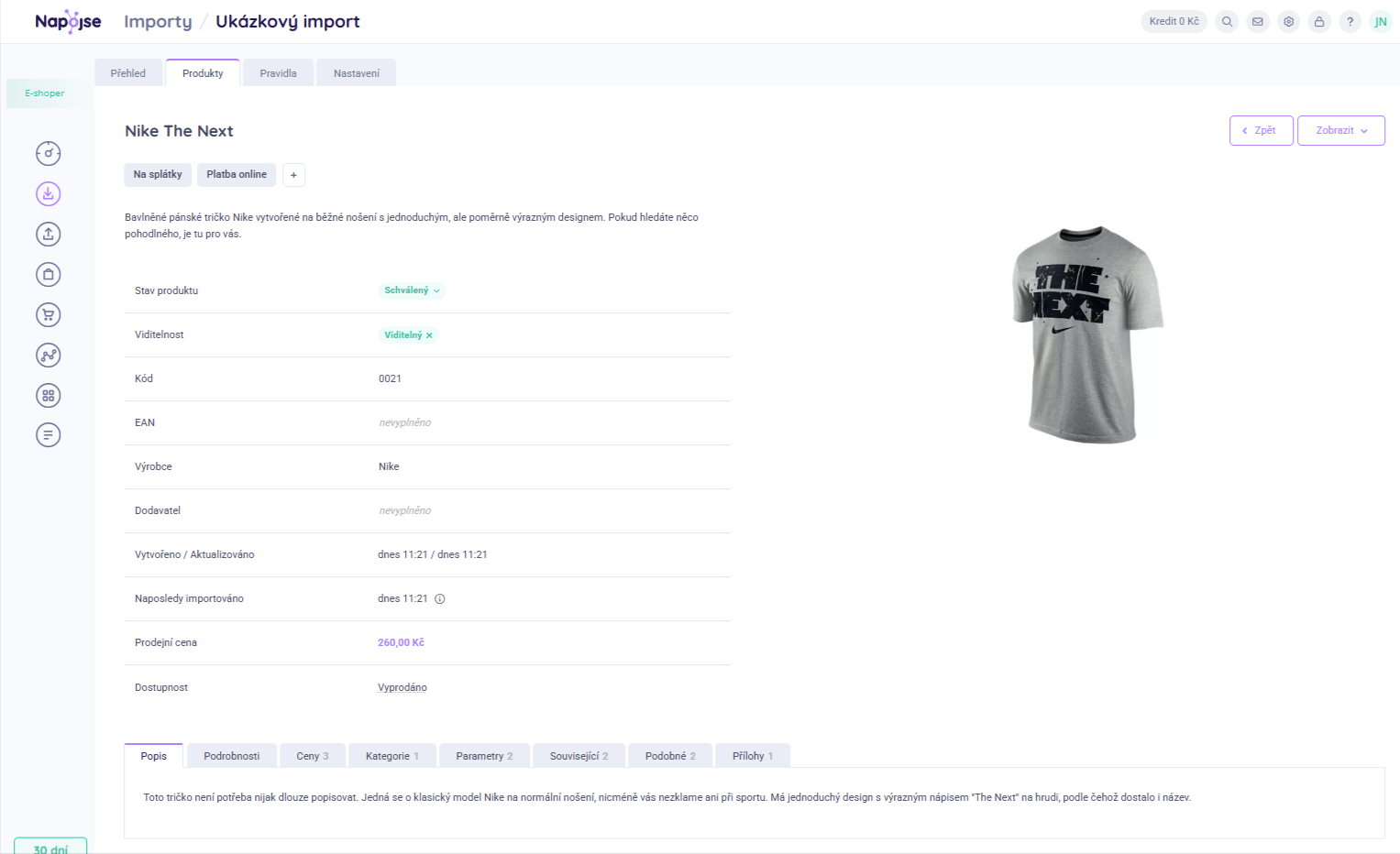Click the shopping cart icon in sidebar

coord(48,314)
